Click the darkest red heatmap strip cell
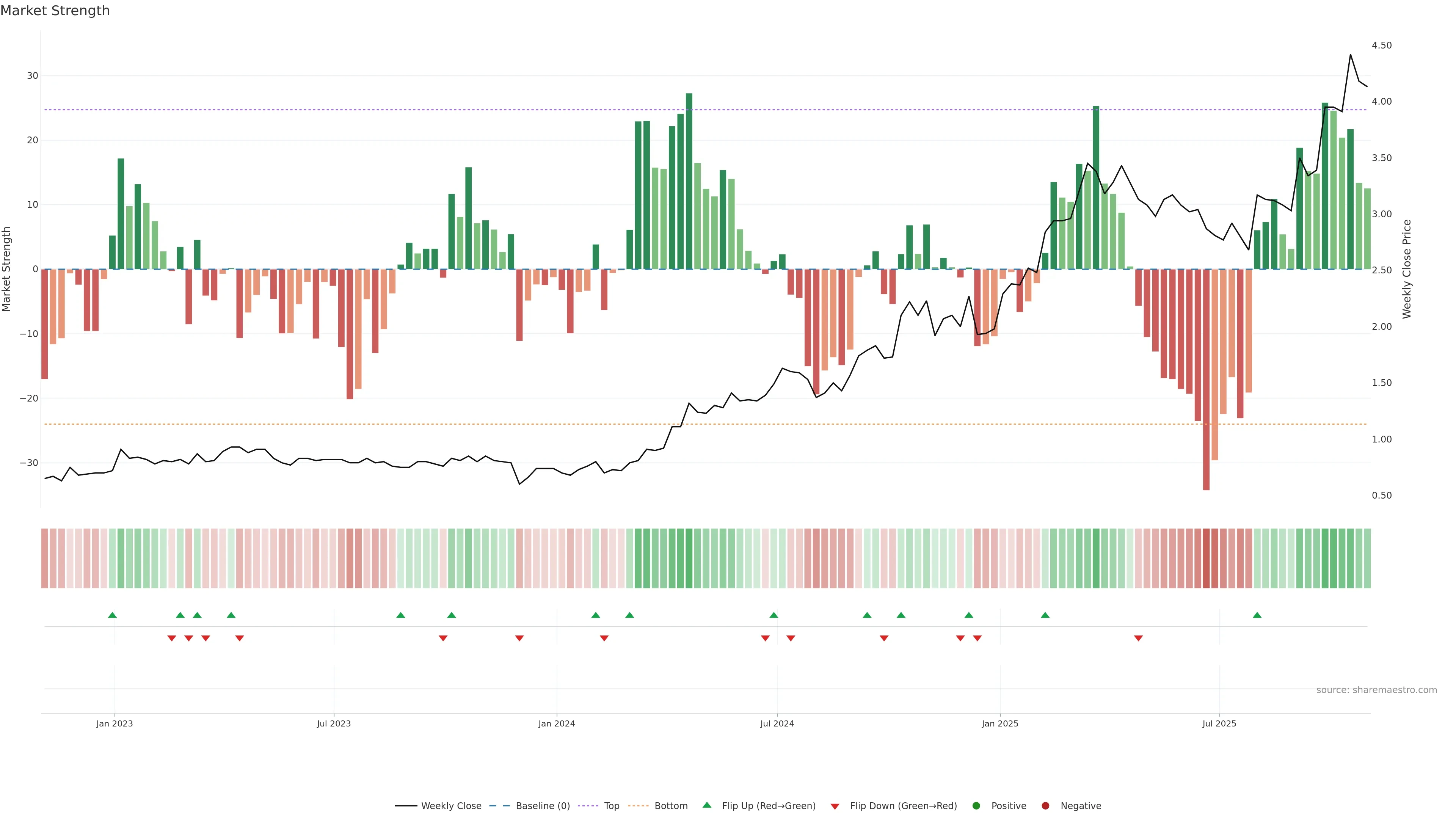This screenshot has width=1456, height=819. 1206,558
